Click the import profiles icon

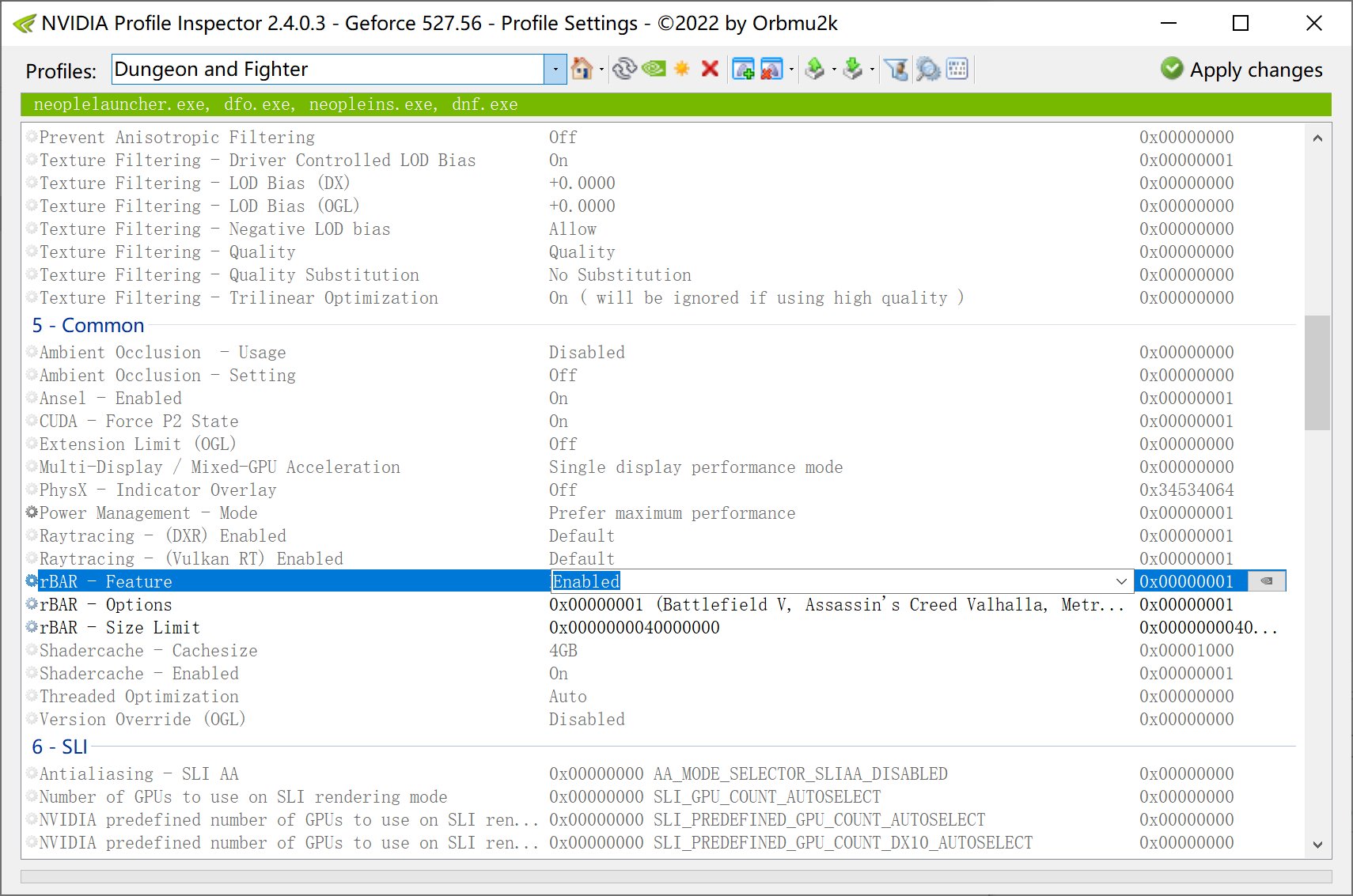click(x=853, y=70)
